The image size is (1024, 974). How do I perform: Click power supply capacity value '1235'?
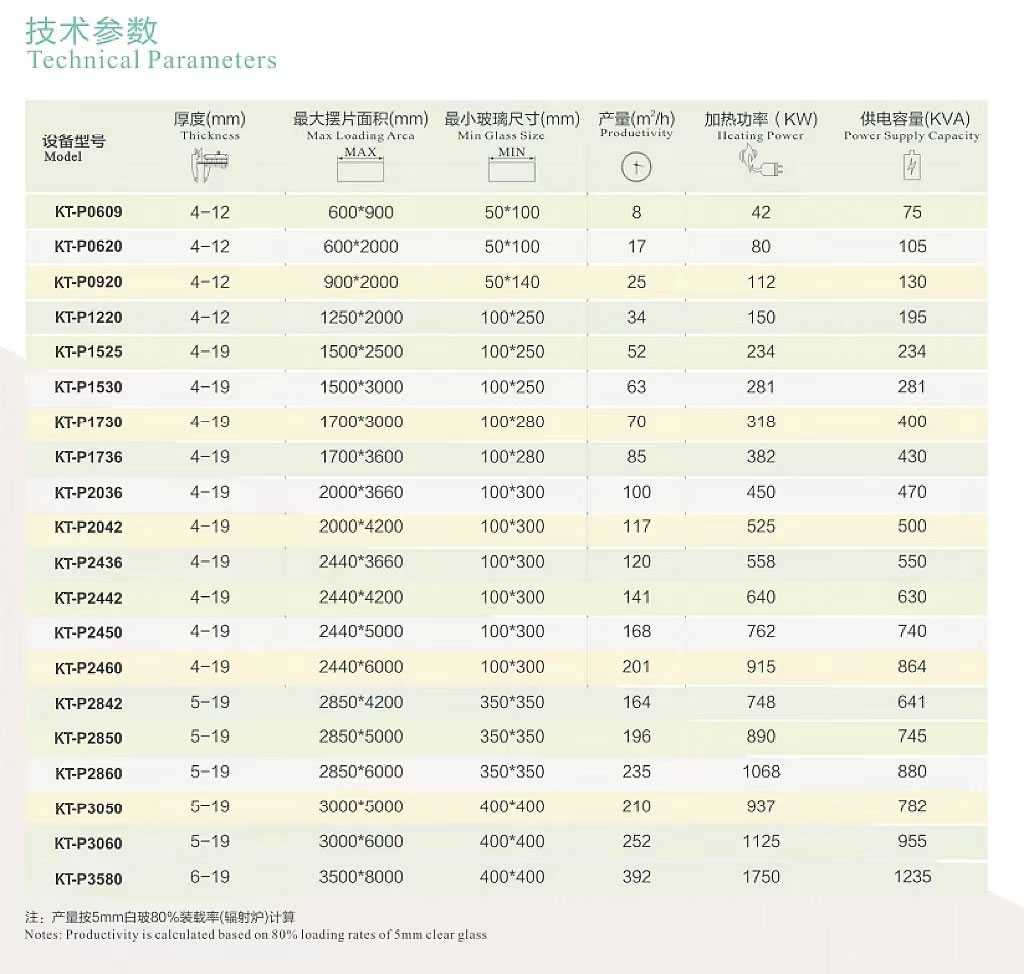click(912, 877)
